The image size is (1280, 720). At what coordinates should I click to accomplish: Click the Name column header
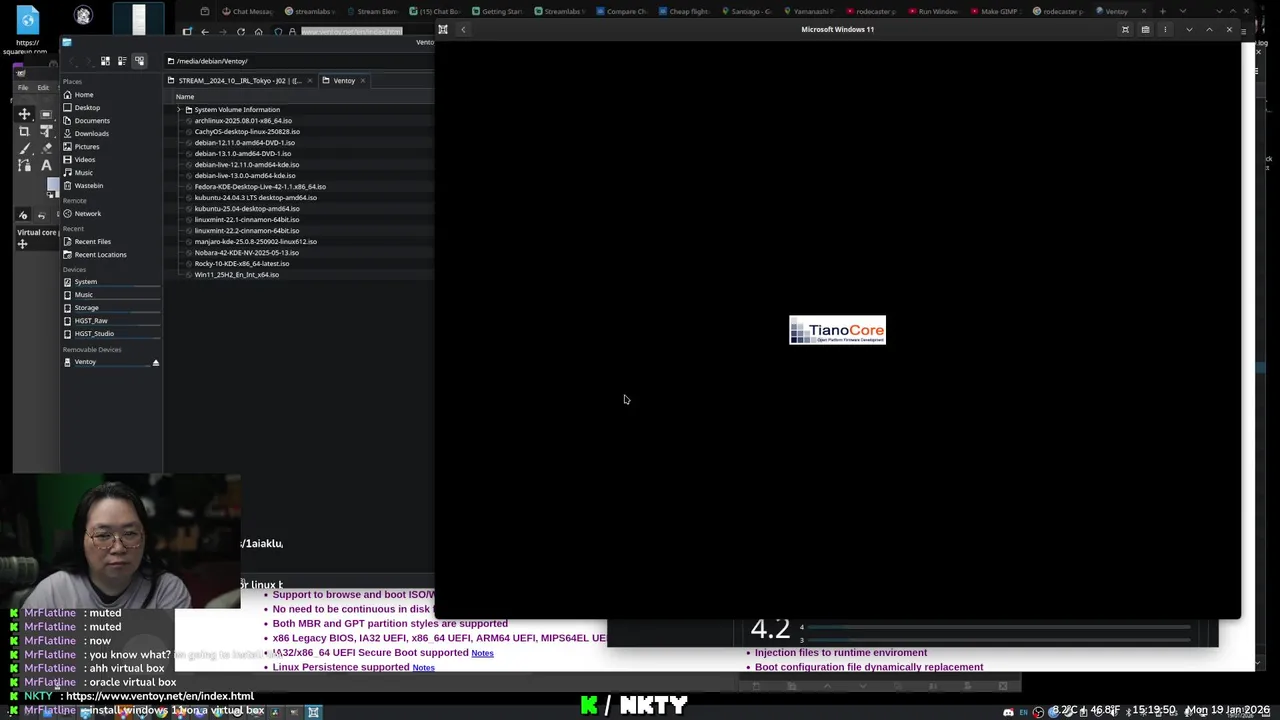coord(185,97)
